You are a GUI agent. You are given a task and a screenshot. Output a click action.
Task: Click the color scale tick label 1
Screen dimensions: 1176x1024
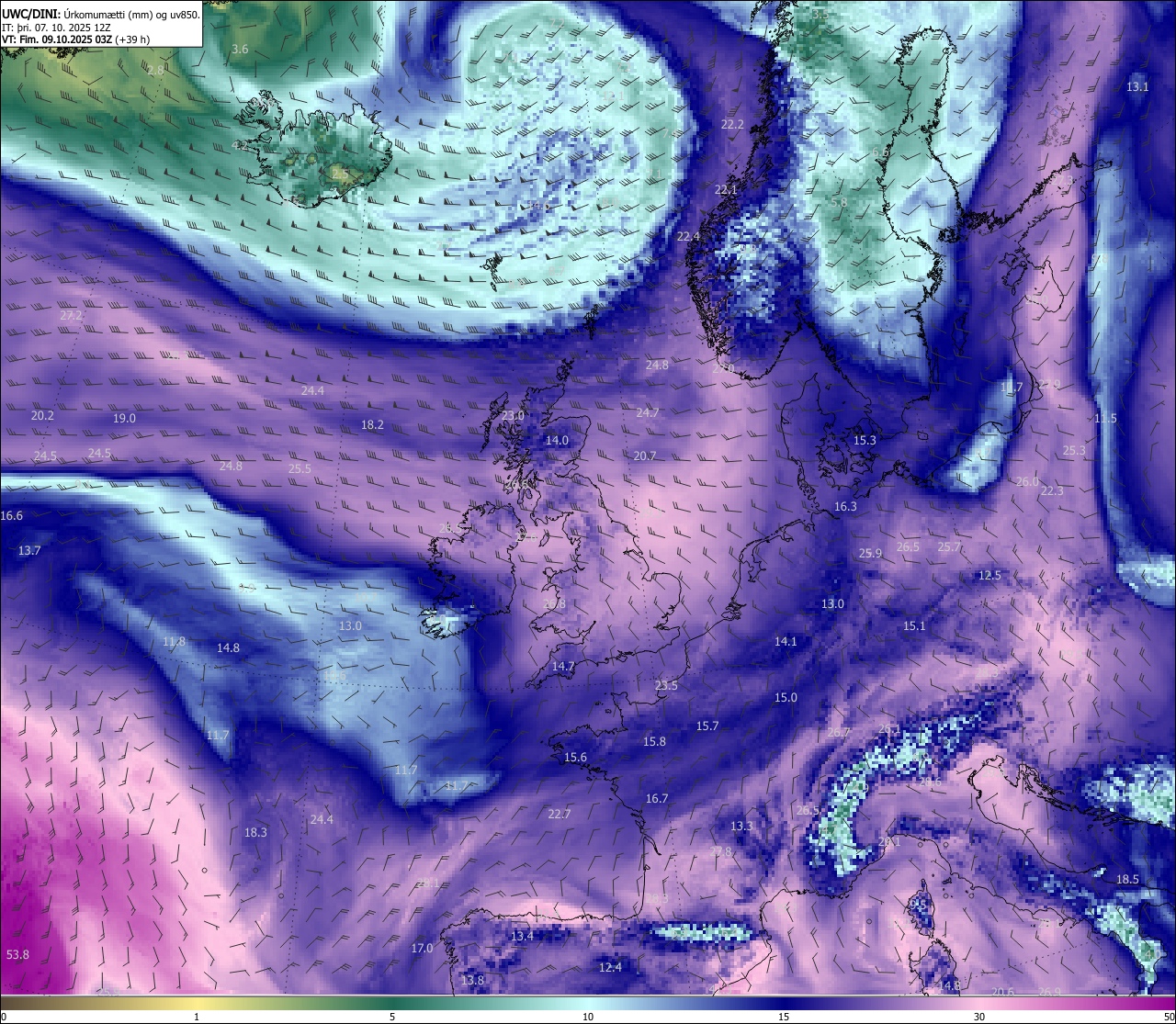197,1016
